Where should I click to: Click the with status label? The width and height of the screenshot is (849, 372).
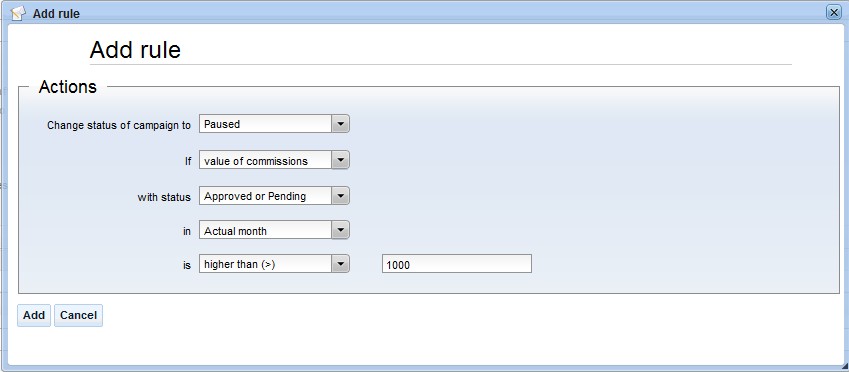pos(164,197)
